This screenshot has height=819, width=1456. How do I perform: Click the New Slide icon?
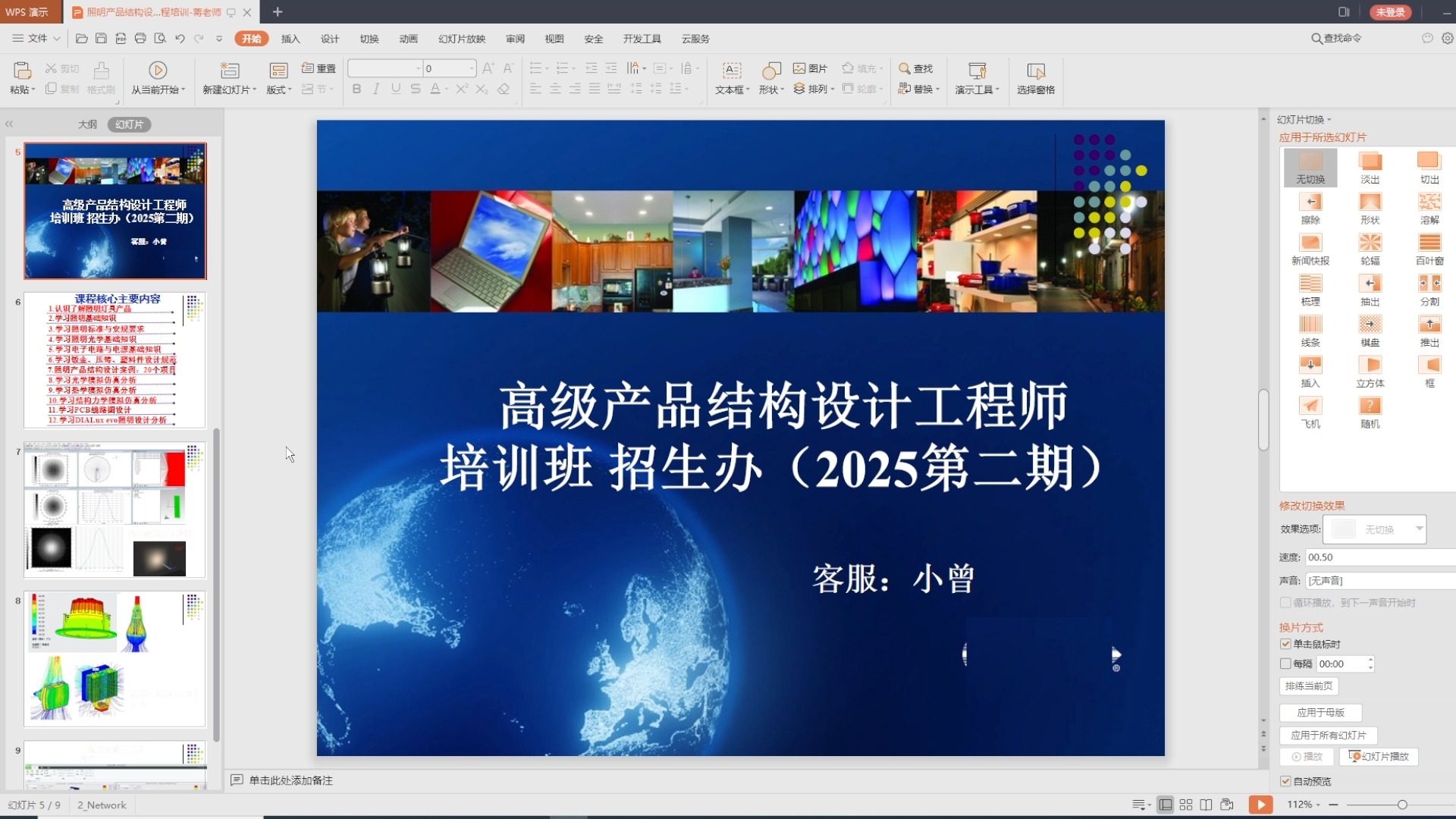(x=230, y=71)
